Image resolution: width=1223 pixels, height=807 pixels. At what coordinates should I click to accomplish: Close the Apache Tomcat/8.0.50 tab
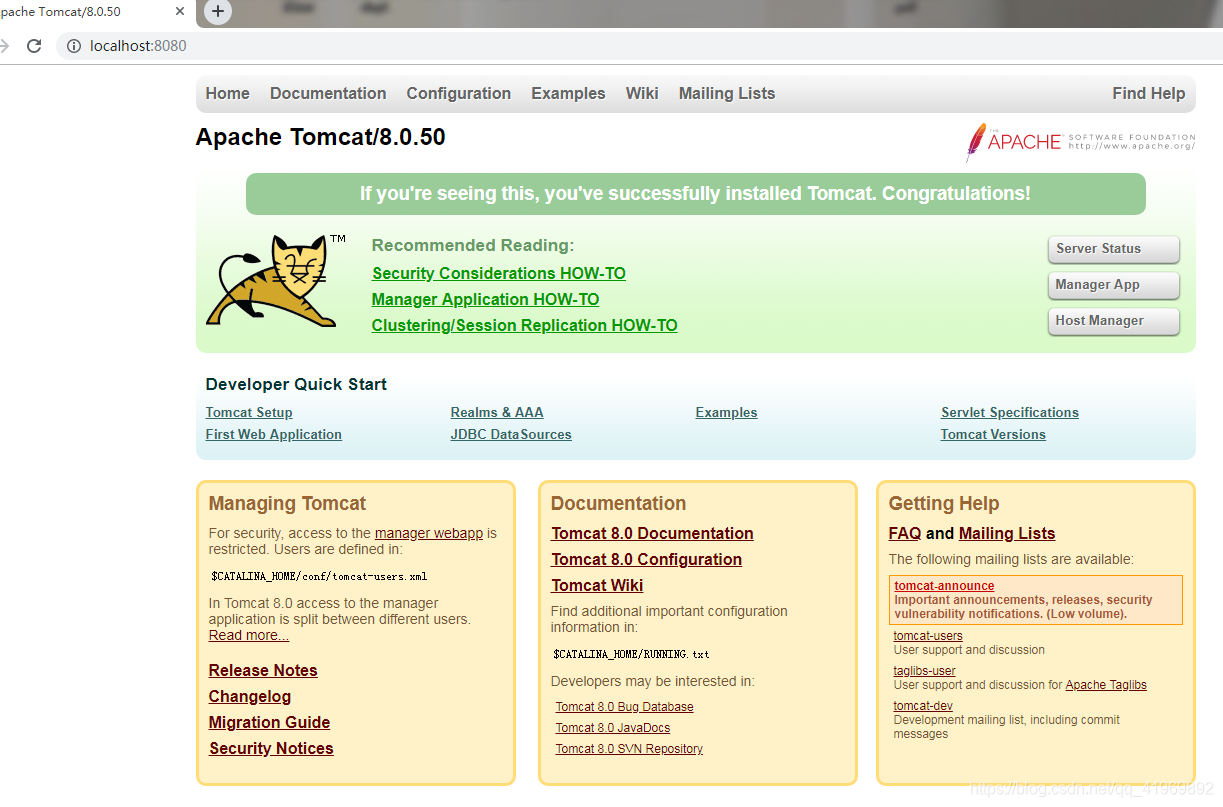point(180,12)
